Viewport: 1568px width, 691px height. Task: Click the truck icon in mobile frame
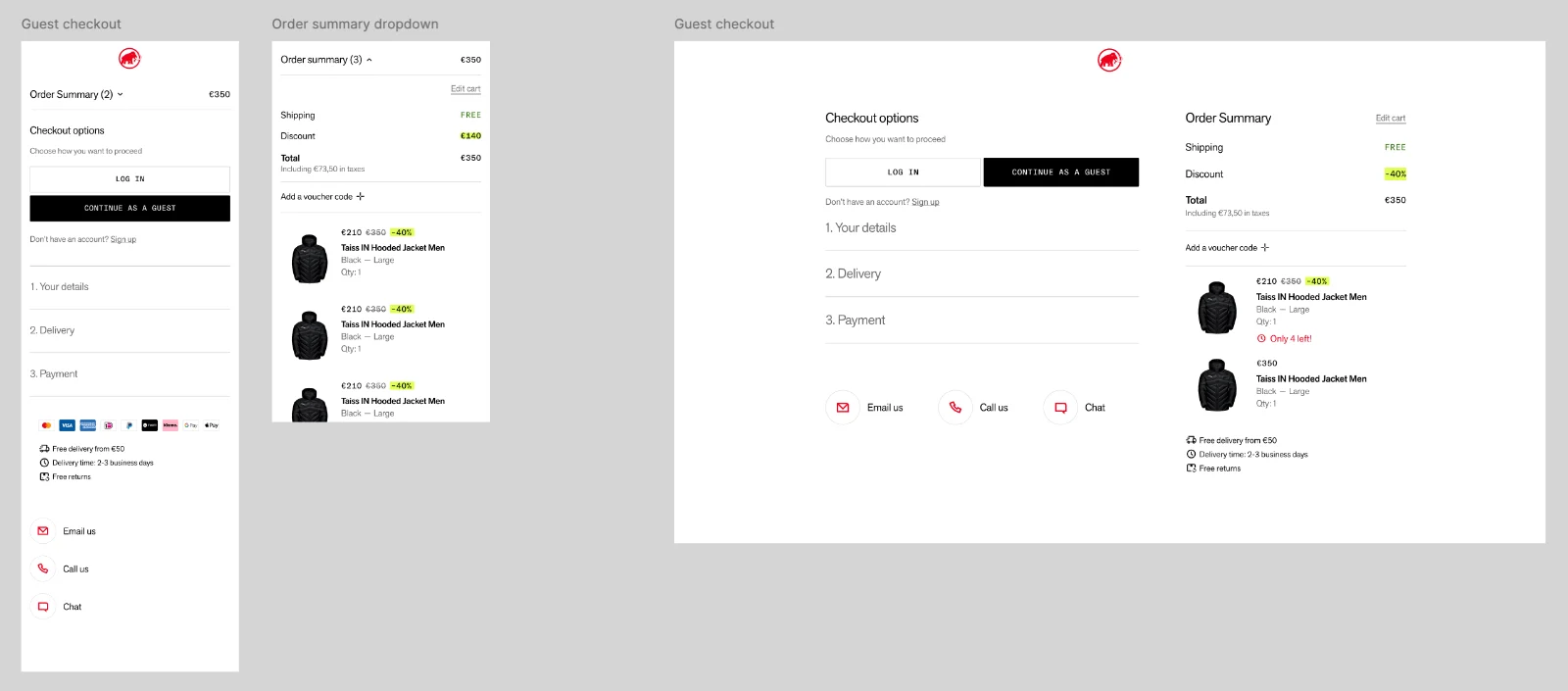[x=44, y=449]
